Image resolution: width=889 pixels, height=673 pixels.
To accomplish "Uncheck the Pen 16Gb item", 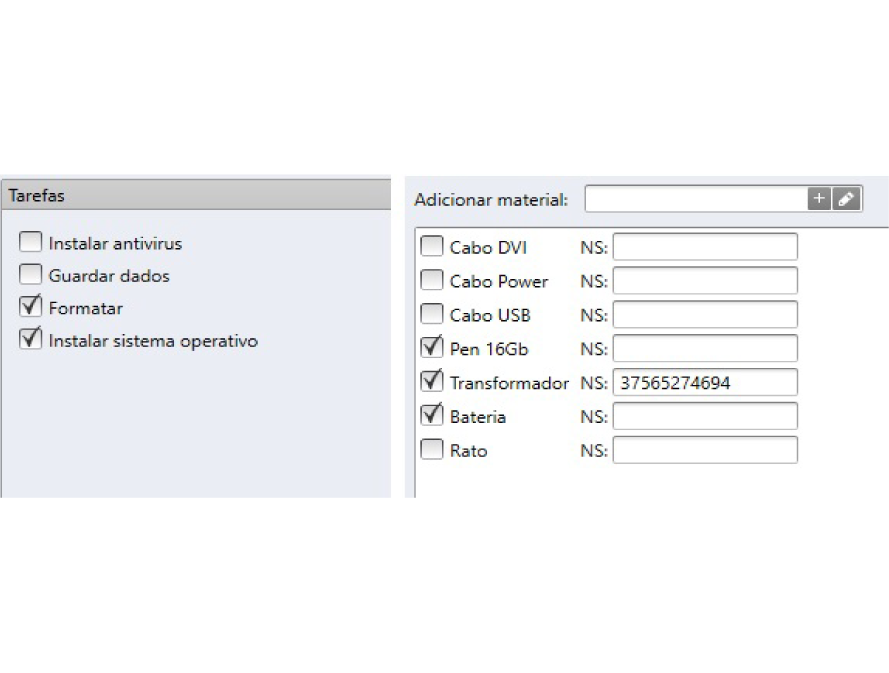I will click(x=432, y=348).
